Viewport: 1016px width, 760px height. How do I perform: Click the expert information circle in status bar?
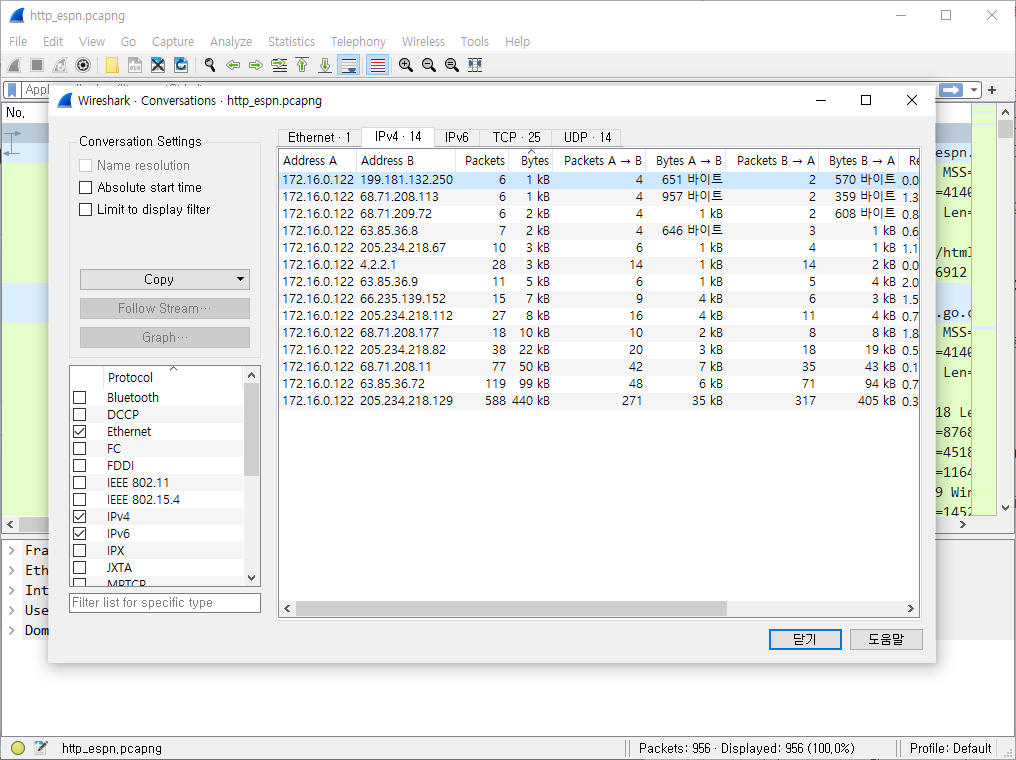coord(18,748)
